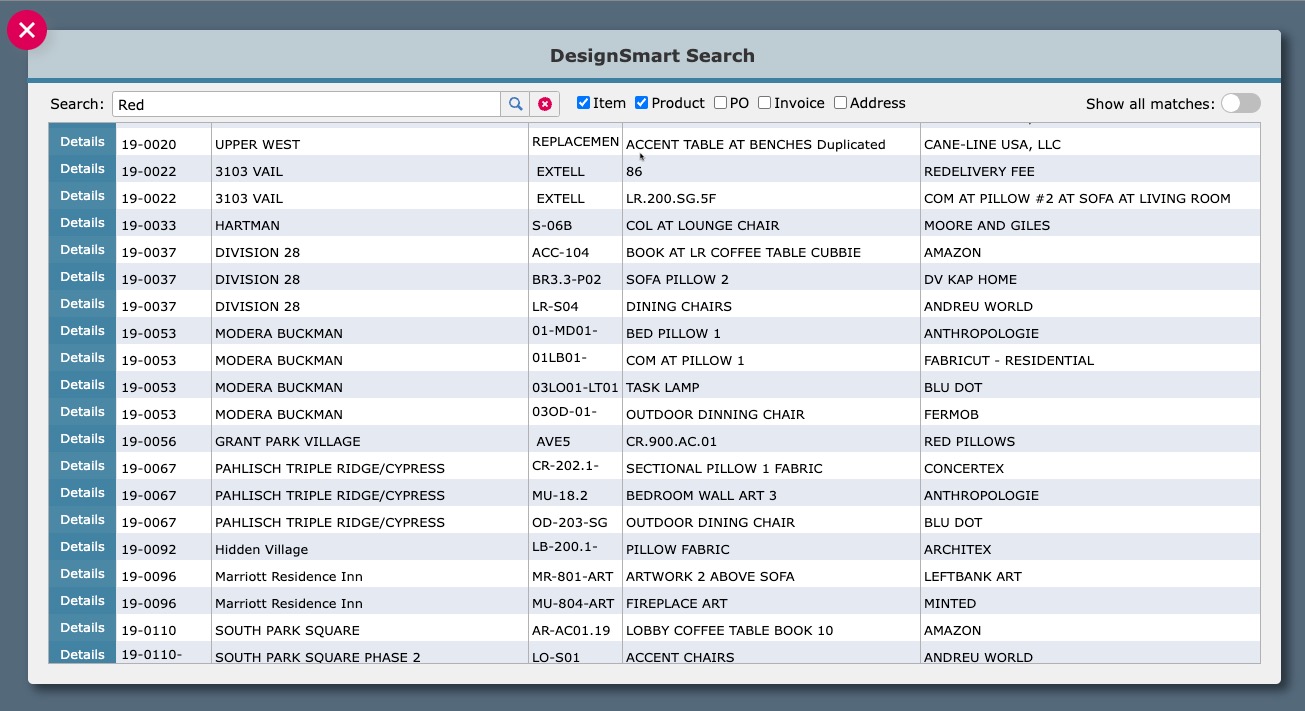Open Details for OUTDOOR DINNING CHAIR row
1305x711 pixels.
(x=82, y=412)
